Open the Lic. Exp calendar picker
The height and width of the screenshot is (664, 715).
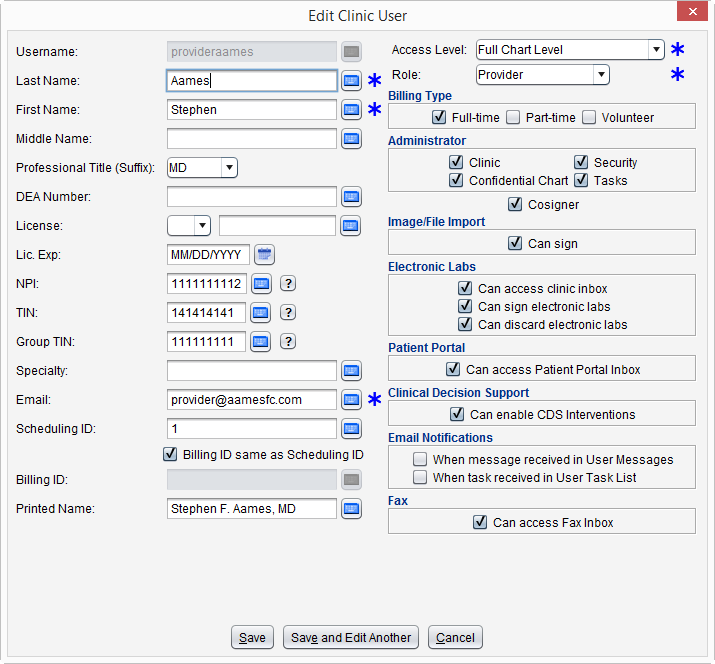264,254
